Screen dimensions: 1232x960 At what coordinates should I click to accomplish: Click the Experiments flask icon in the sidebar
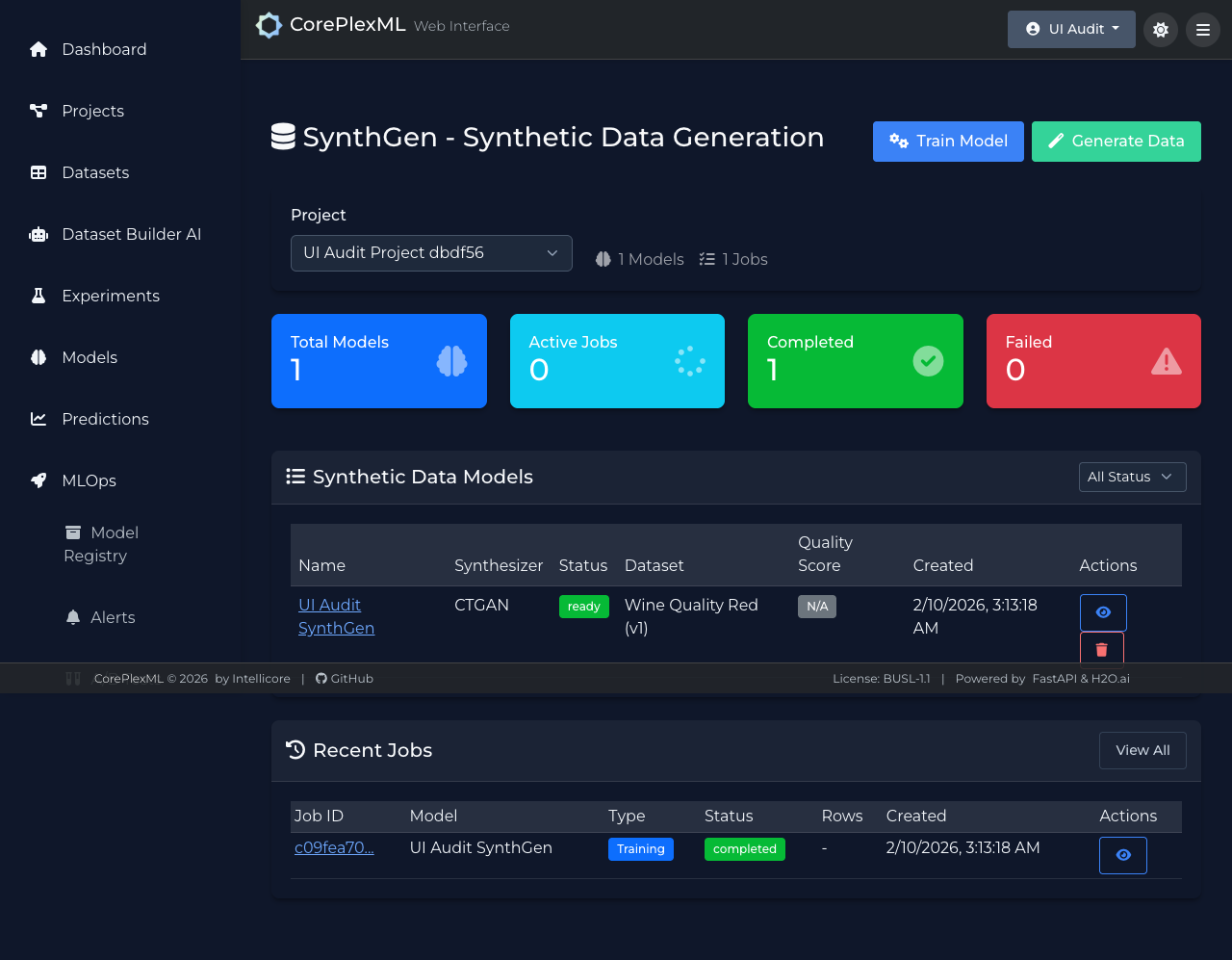pyautogui.click(x=38, y=296)
